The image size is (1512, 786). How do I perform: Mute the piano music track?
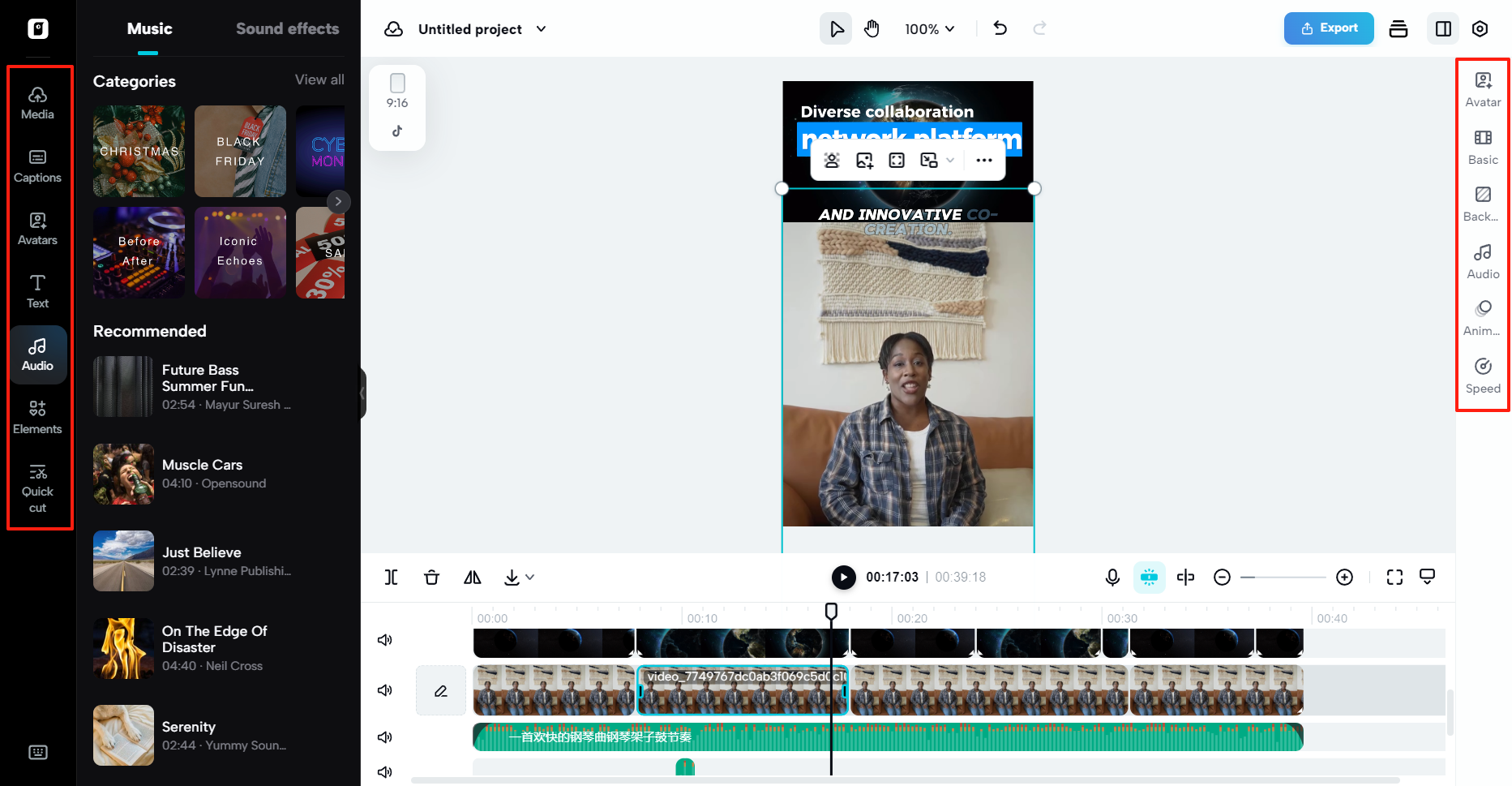tap(385, 737)
